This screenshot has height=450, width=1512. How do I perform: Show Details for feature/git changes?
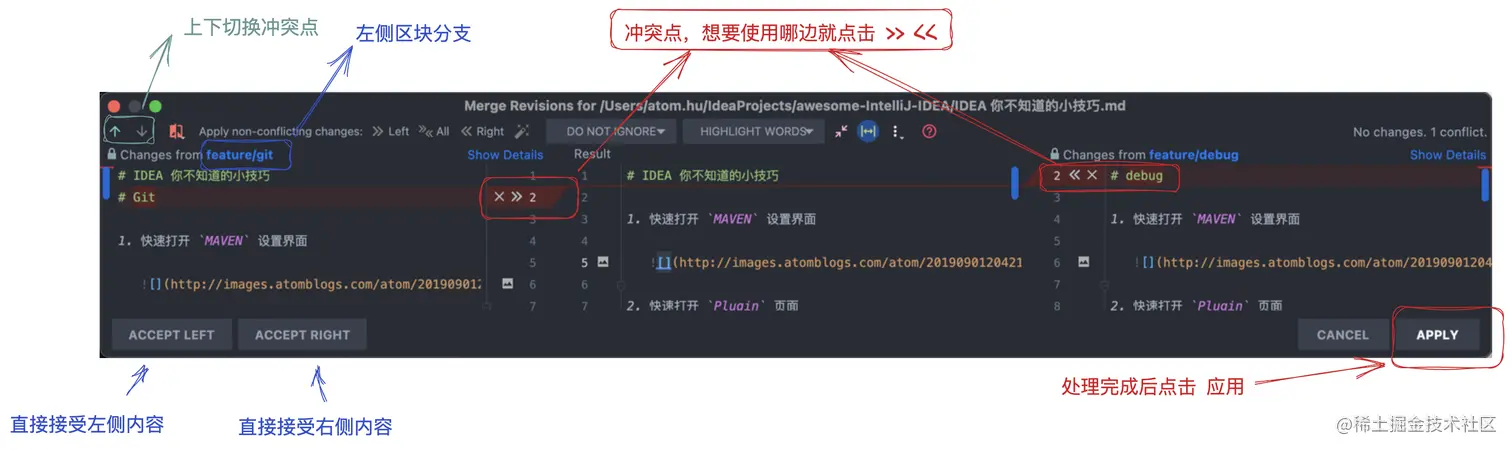tap(505, 155)
